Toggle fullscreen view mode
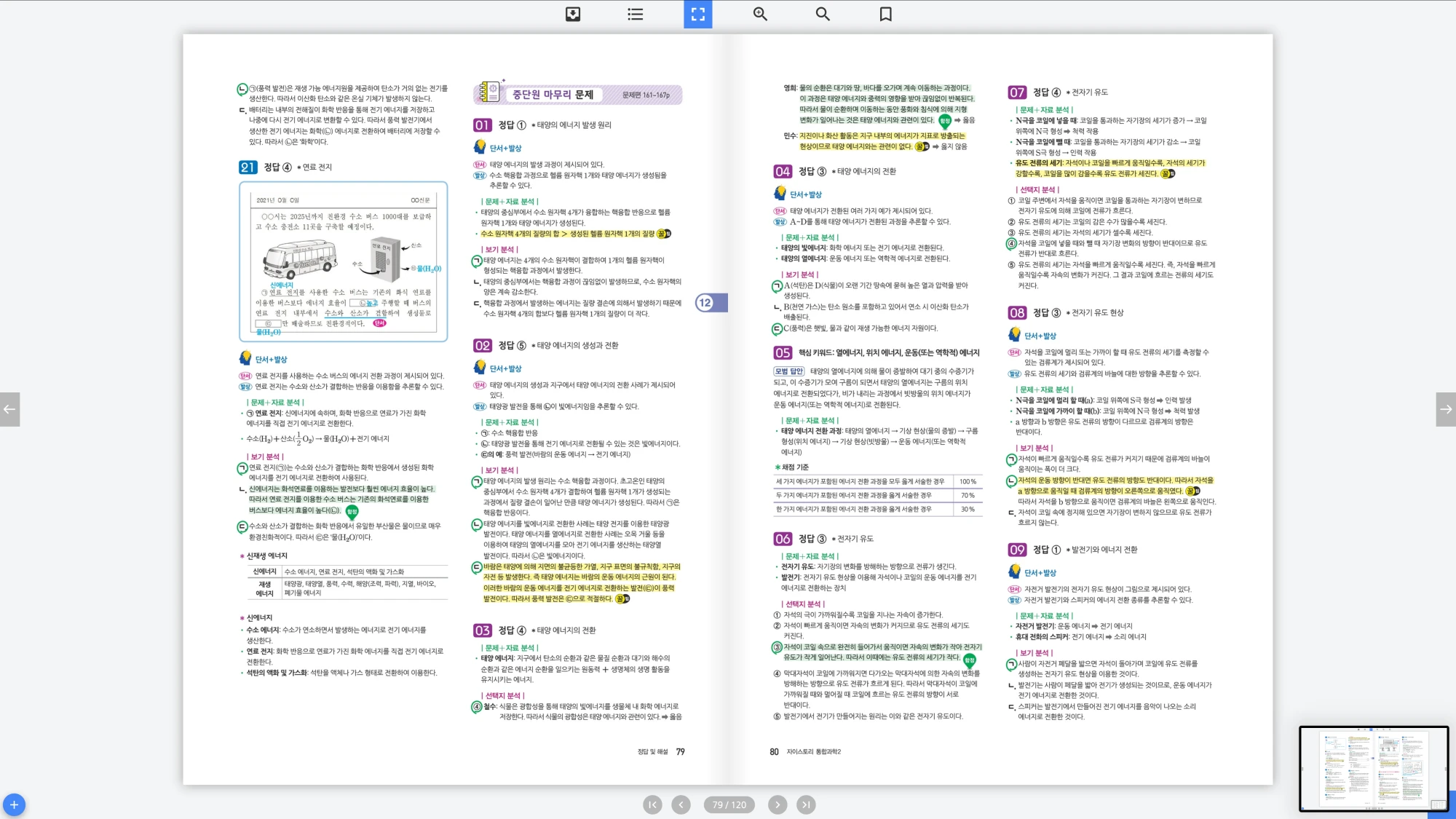The height and width of the screenshot is (819, 1456). click(x=697, y=14)
